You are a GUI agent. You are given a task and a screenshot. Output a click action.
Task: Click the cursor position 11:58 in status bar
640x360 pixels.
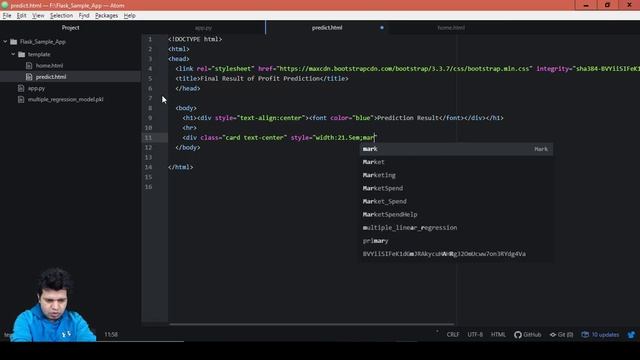coord(111,334)
